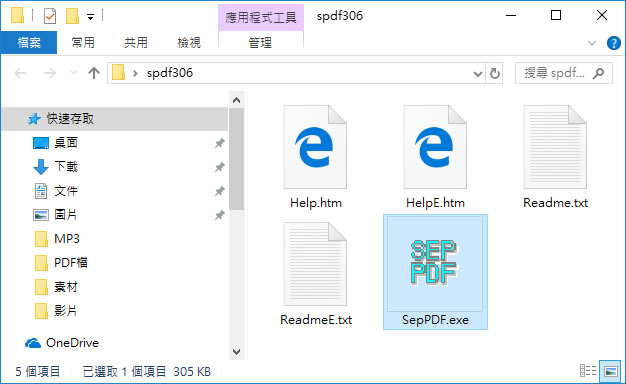This screenshot has width=626, height=384.
Task: Click the Readme.txt file name label
Action: (555, 203)
